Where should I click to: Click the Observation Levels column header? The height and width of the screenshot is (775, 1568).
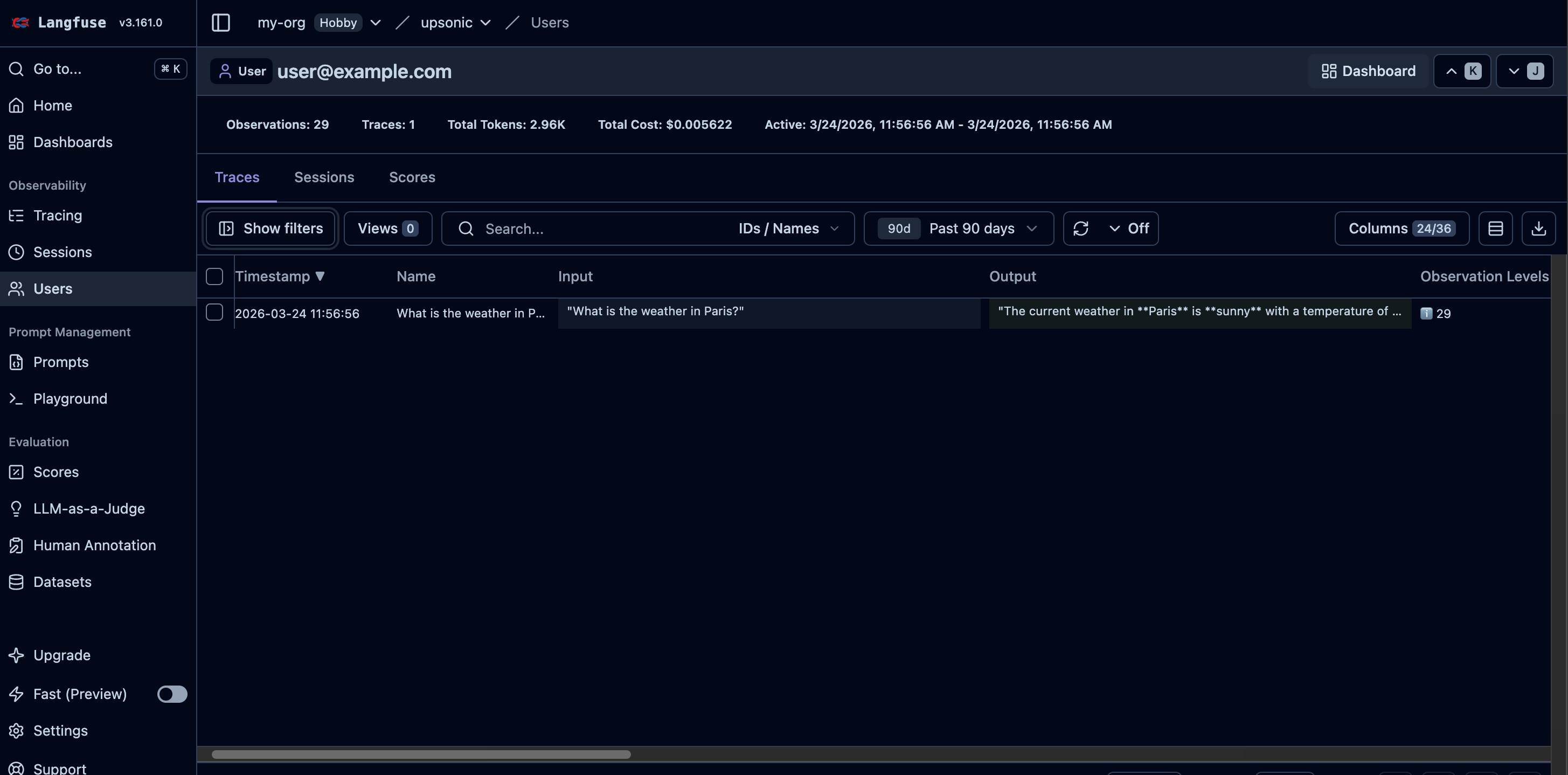pyautogui.click(x=1484, y=276)
